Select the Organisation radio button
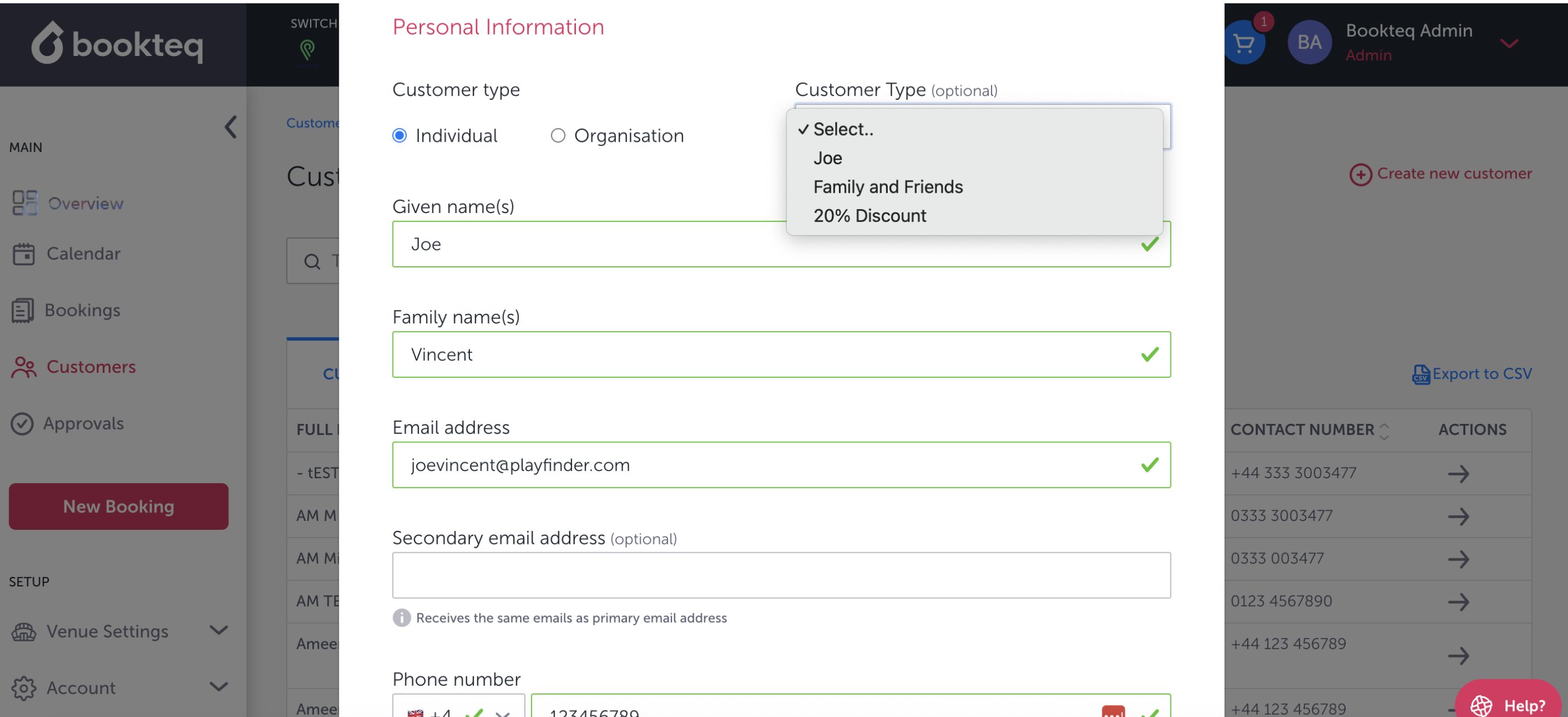1568x717 pixels. pos(558,135)
